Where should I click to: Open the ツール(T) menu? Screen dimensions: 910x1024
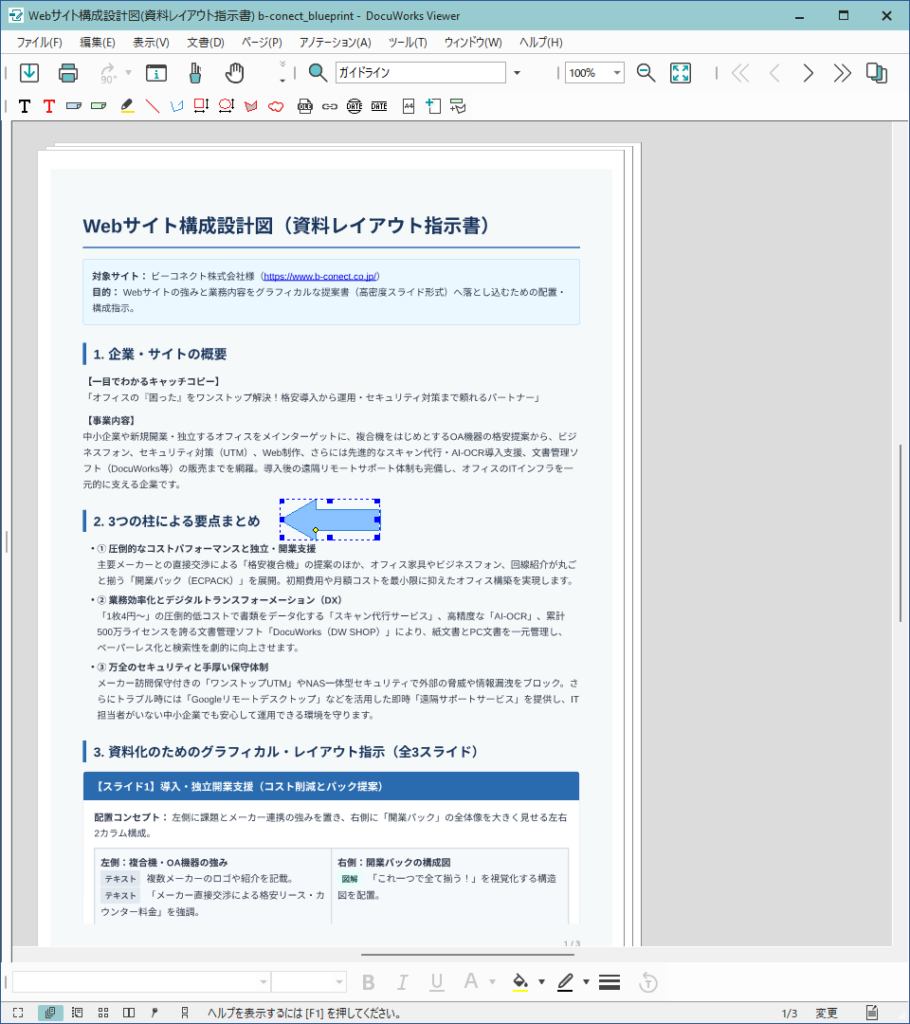click(408, 42)
